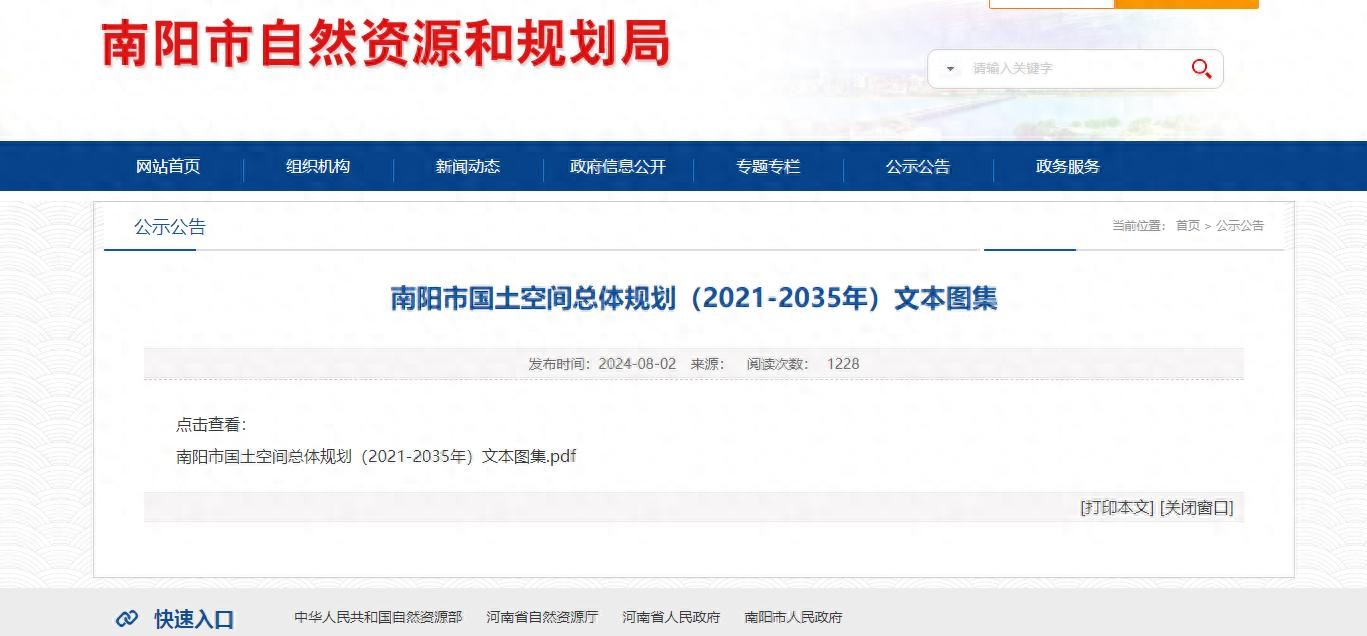This screenshot has height=636, width=1367.
Task: Click the 首页 breadcrumb link
Action: pos(1187,226)
